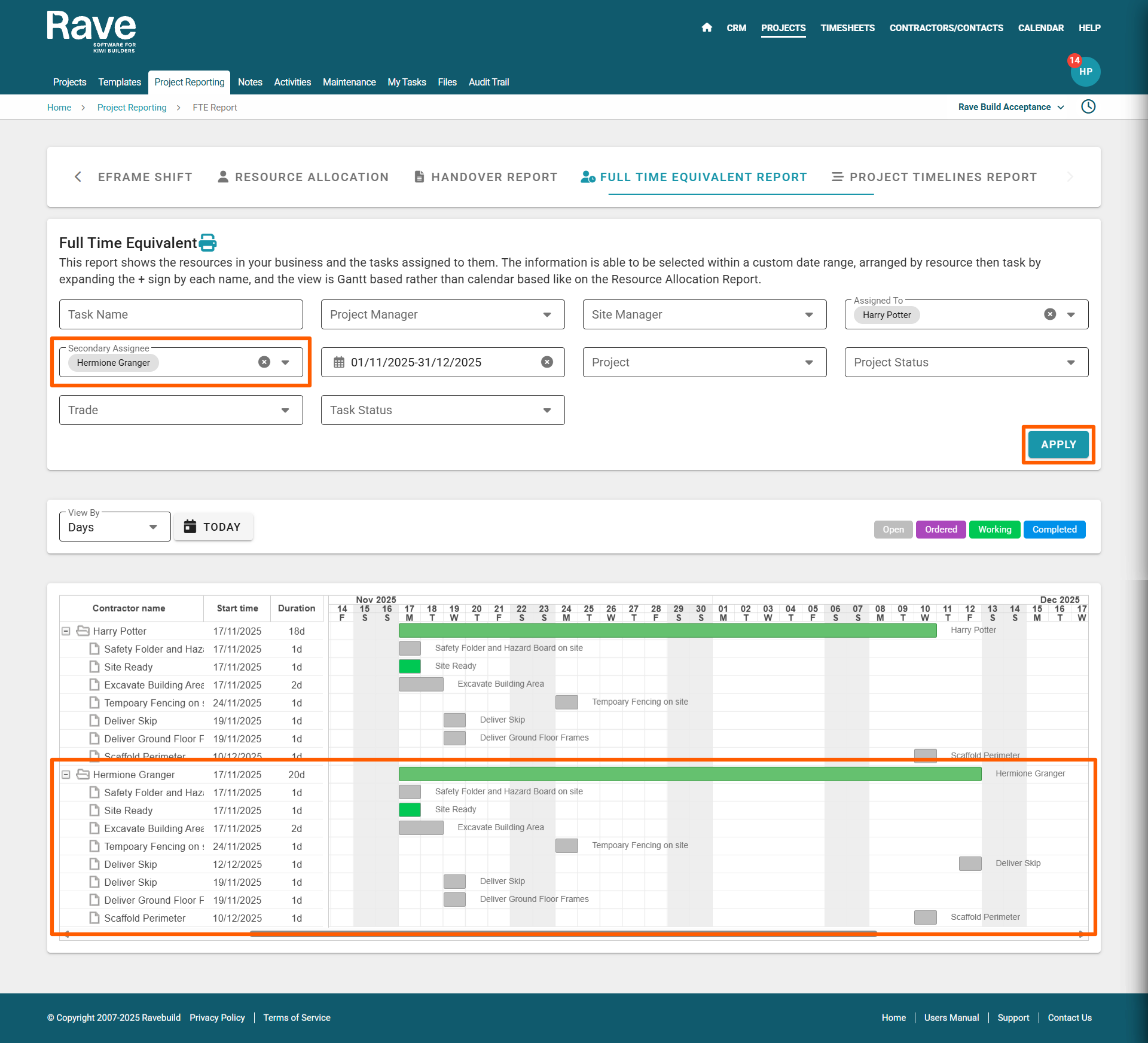
Task: Switch to Resource Allocation report tab
Action: click(x=303, y=177)
